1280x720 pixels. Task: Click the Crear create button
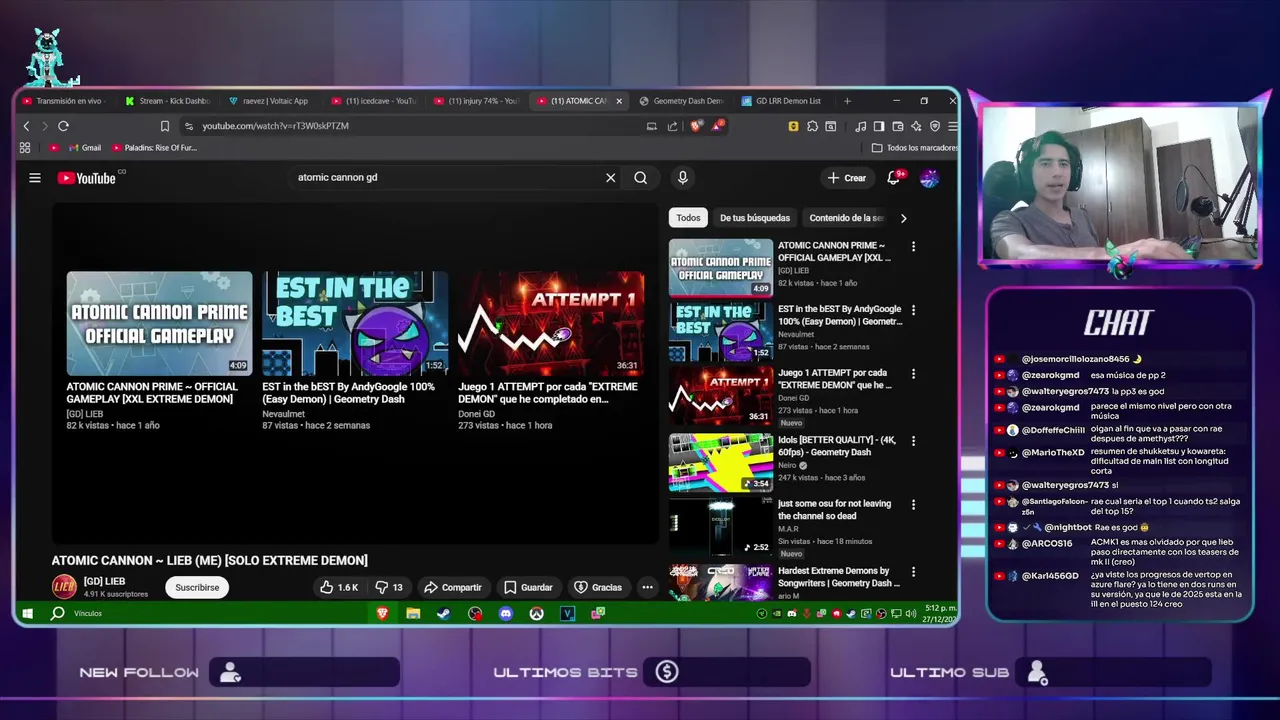click(x=847, y=178)
